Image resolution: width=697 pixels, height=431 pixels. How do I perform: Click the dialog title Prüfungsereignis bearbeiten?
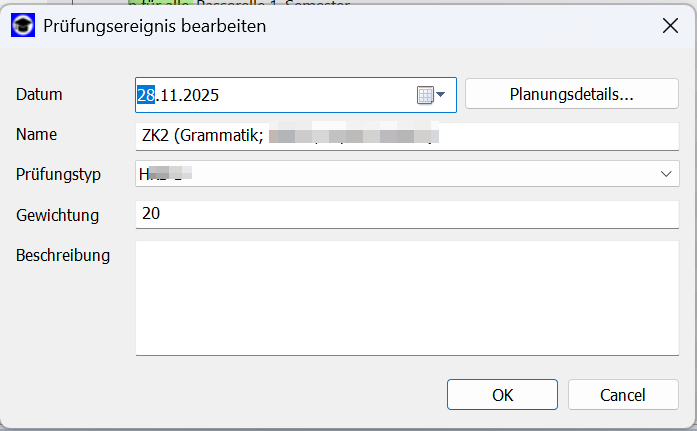pyautogui.click(x=155, y=26)
